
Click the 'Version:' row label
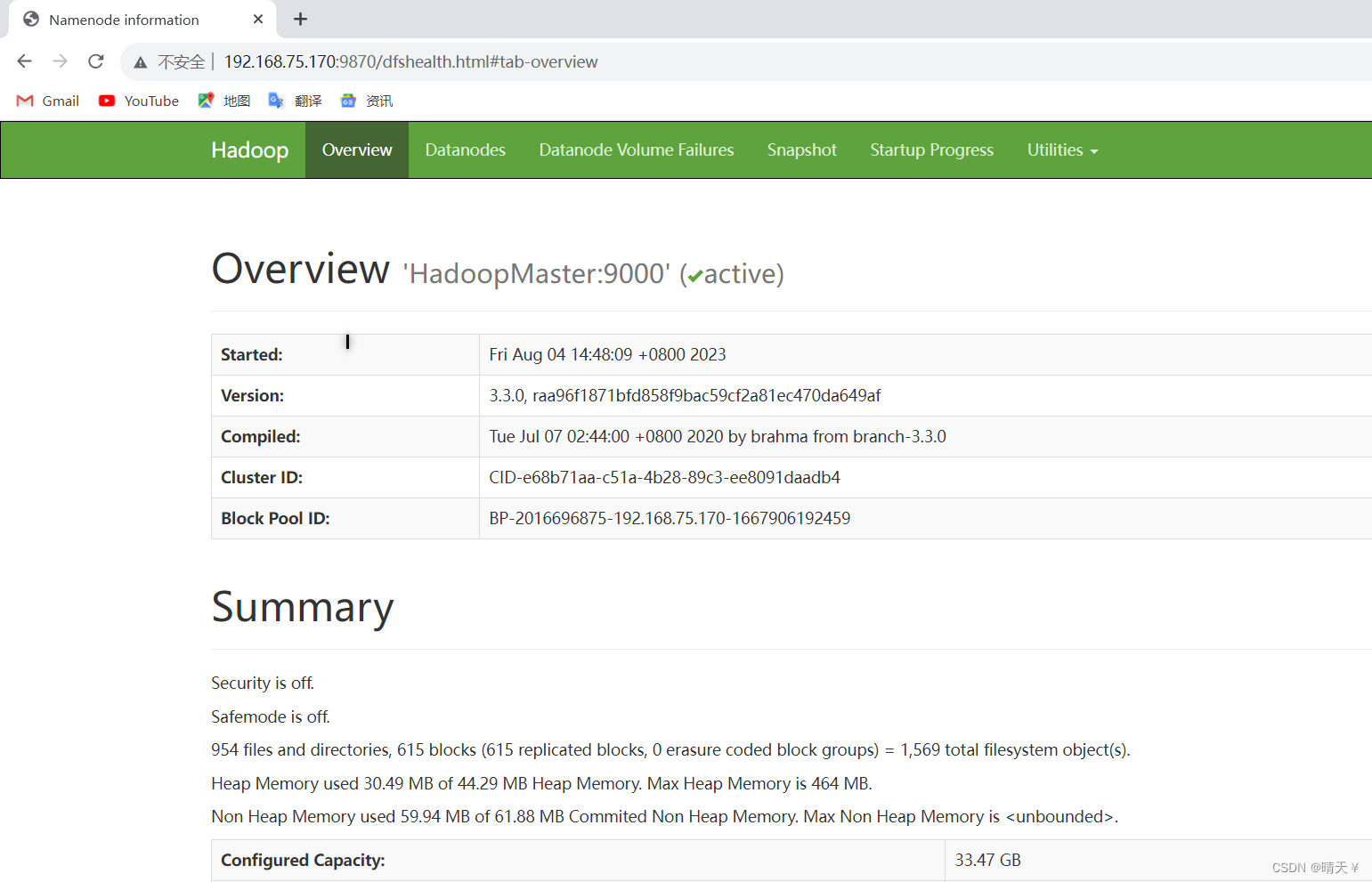point(253,396)
